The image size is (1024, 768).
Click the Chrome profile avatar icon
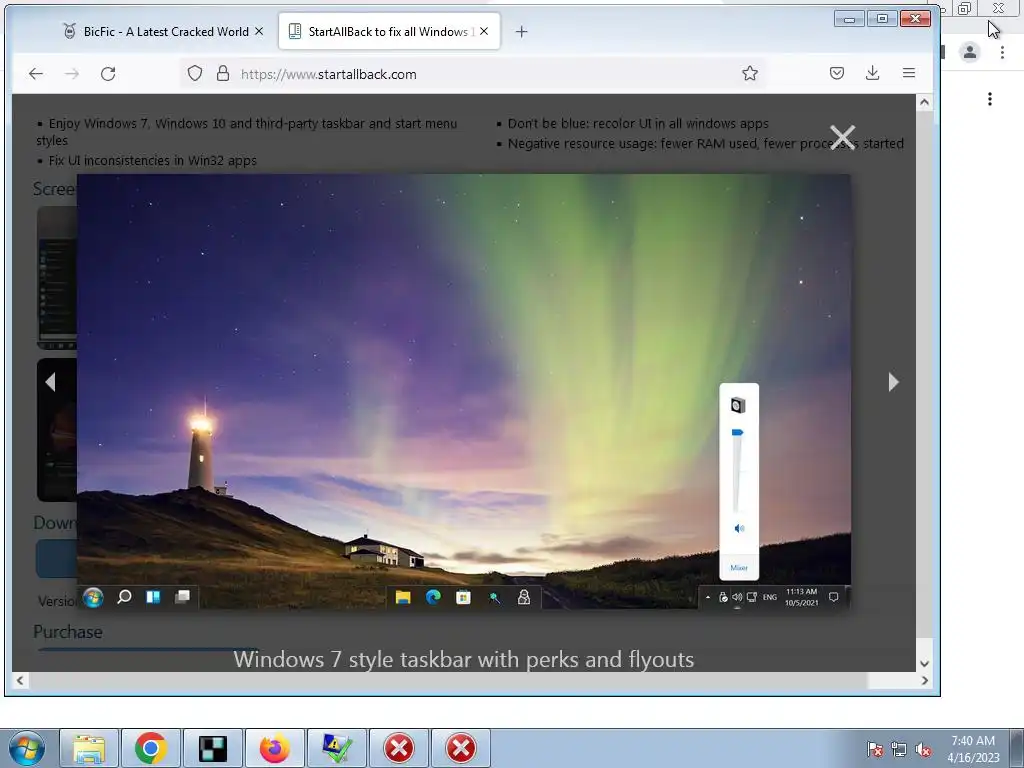tap(970, 52)
